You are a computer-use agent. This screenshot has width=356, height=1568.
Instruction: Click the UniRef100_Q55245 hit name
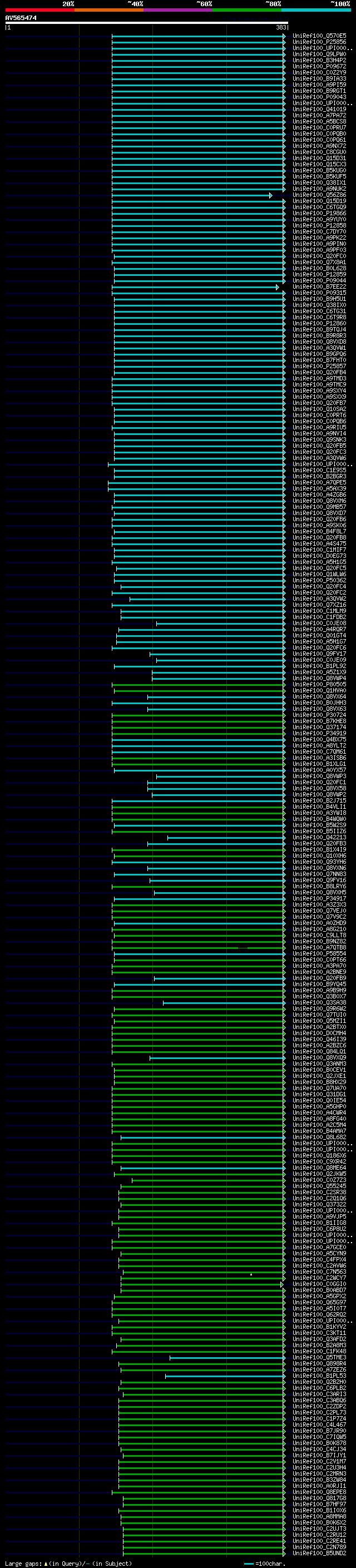(x=319, y=1186)
